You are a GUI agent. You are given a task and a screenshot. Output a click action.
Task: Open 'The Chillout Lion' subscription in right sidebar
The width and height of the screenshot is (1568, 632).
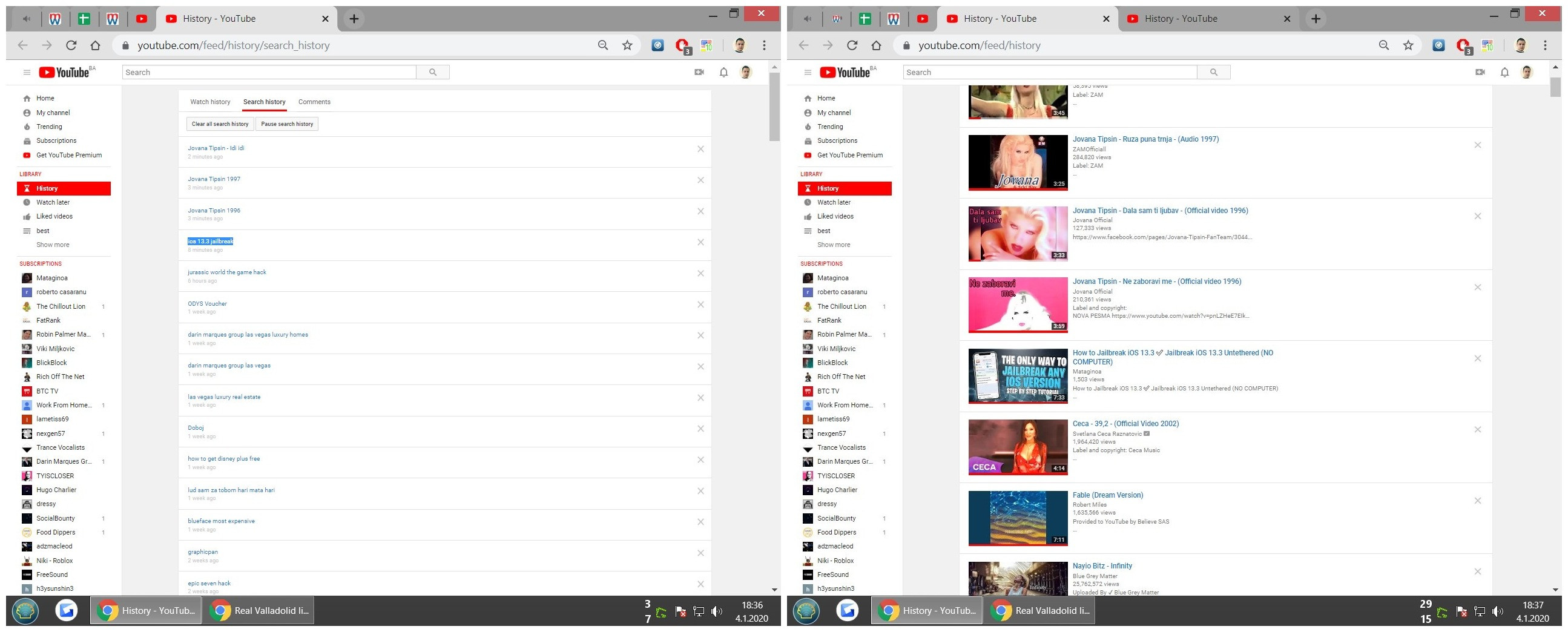point(842,306)
